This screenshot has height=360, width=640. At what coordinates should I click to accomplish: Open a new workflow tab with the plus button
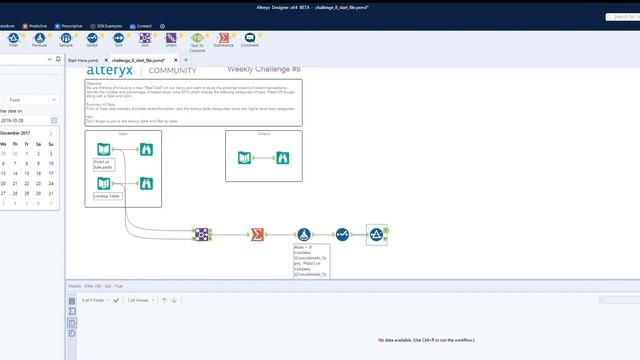pos(186,60)
